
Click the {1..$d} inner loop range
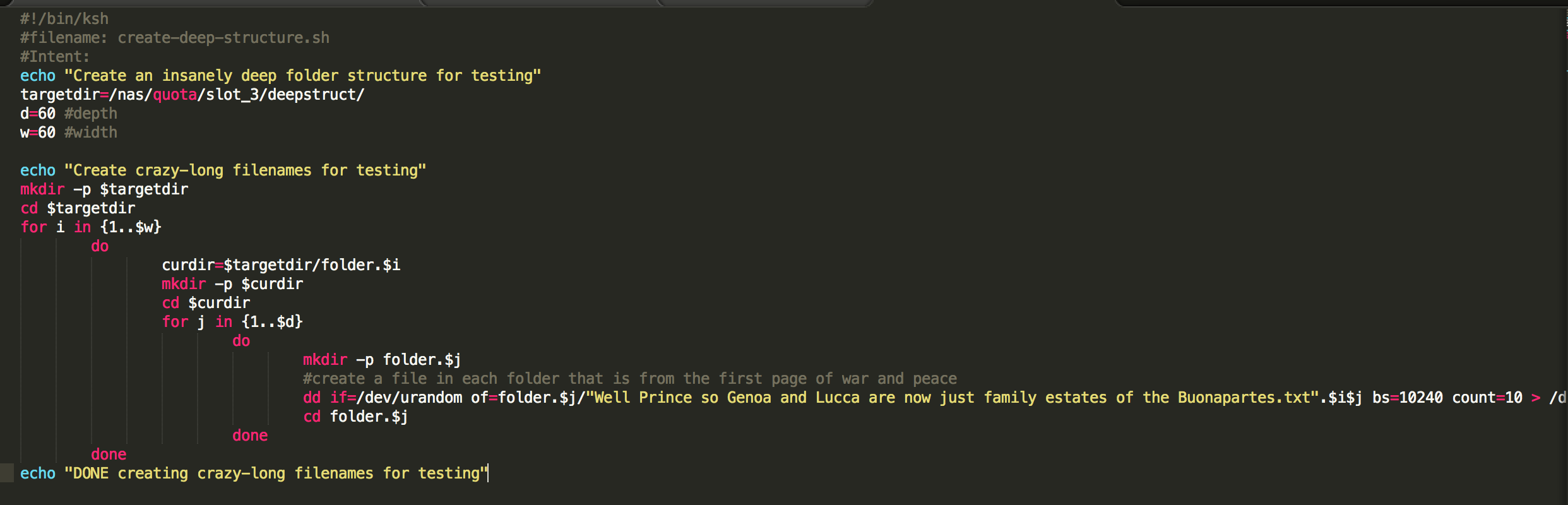pos(272,322)
